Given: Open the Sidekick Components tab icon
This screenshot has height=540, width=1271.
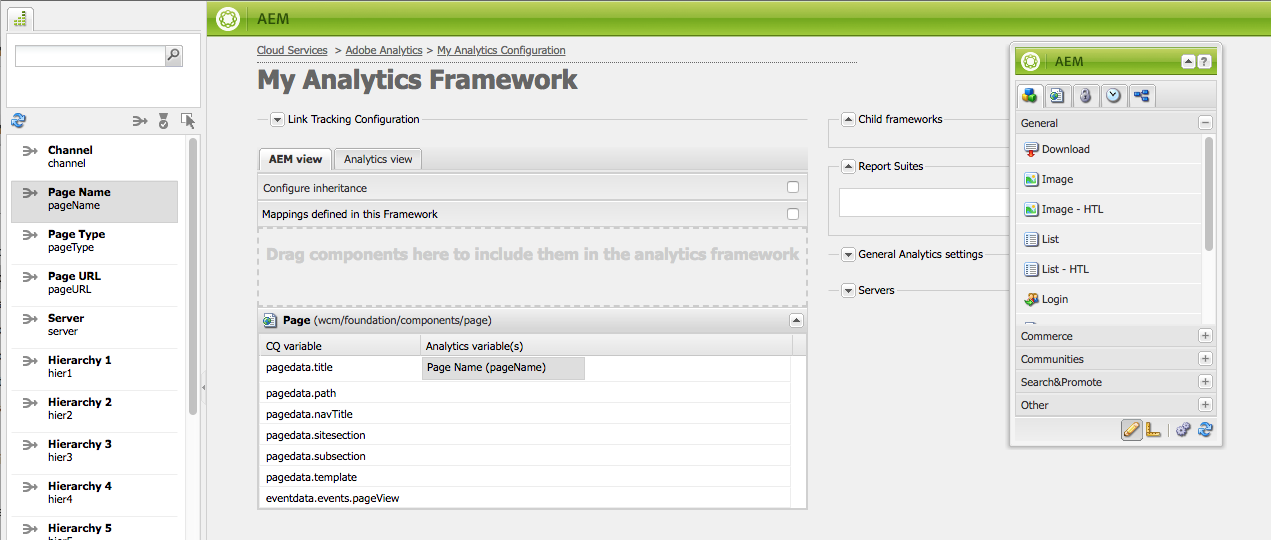Looking at the screenshot, I should click(1030, 96).
